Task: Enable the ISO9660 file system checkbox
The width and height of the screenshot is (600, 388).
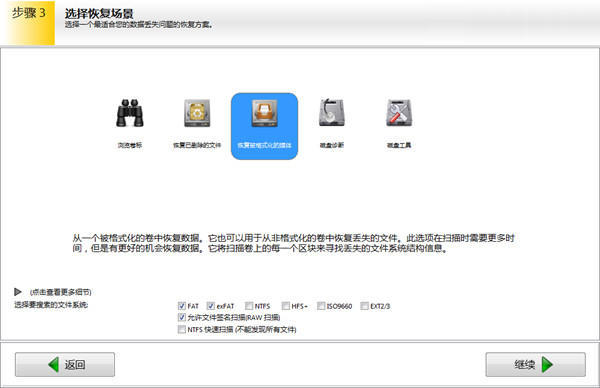Action: (321, 306)
